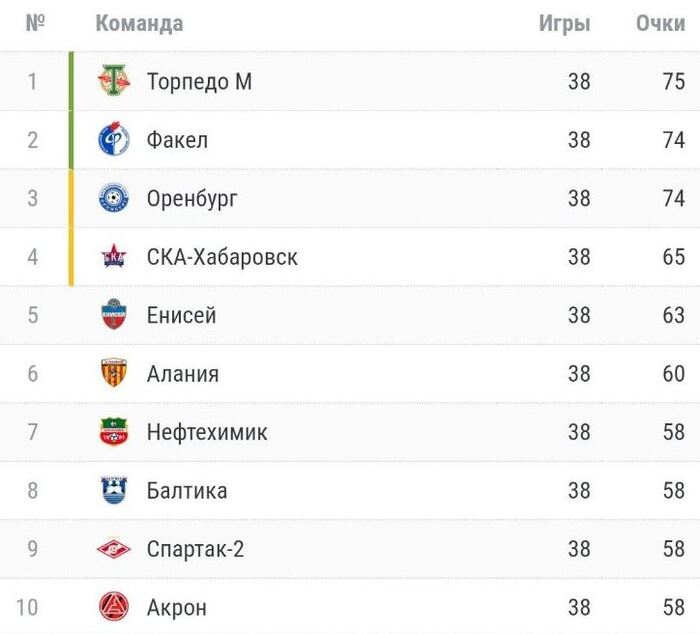Image resolution: width=700 pixels, height=634 pixels.
Task: Click the СКА-Хабаровск team logo
Action: coord(114,257)
